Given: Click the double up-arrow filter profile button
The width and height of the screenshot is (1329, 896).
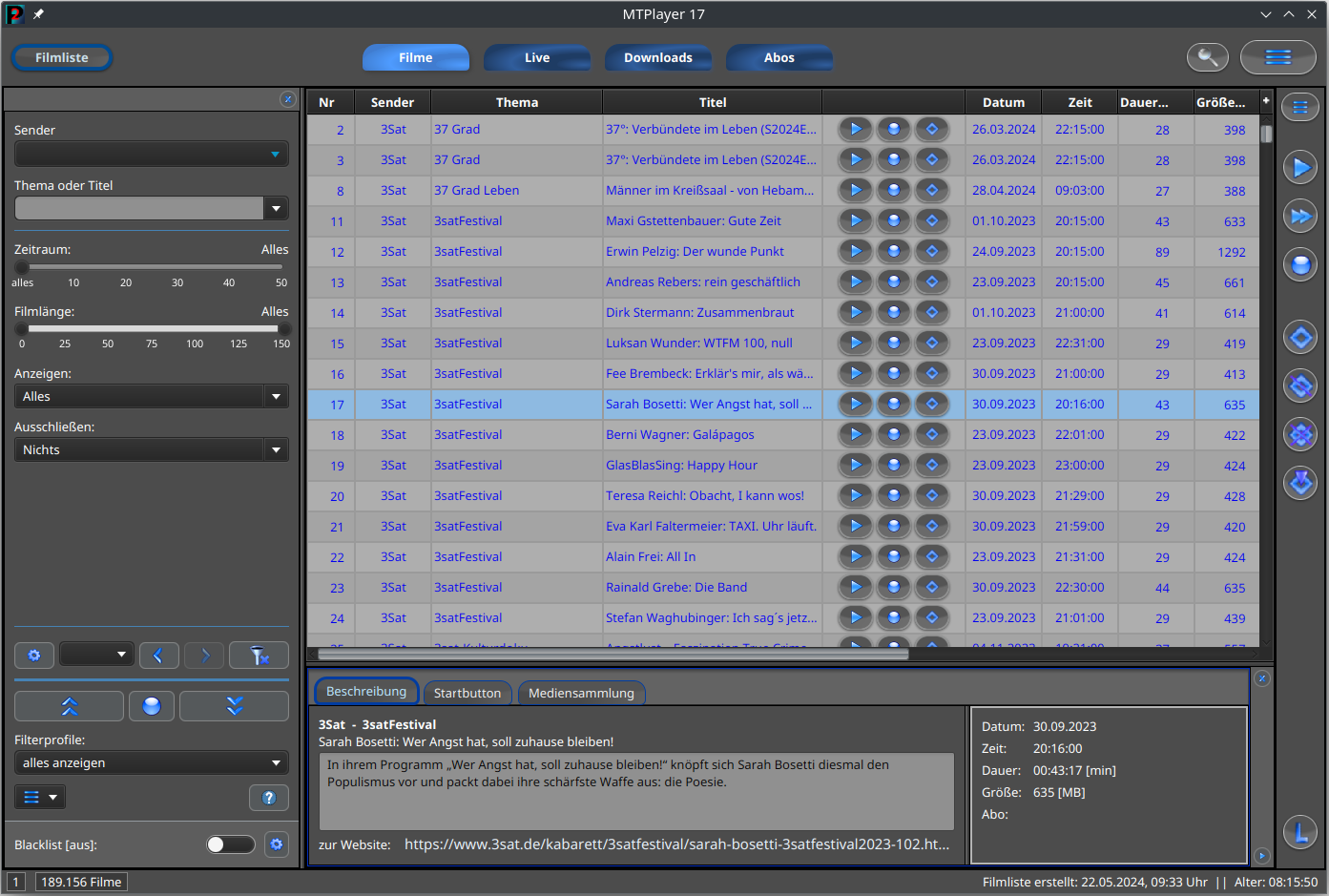Looking at the screenshot, I should 69,706.
